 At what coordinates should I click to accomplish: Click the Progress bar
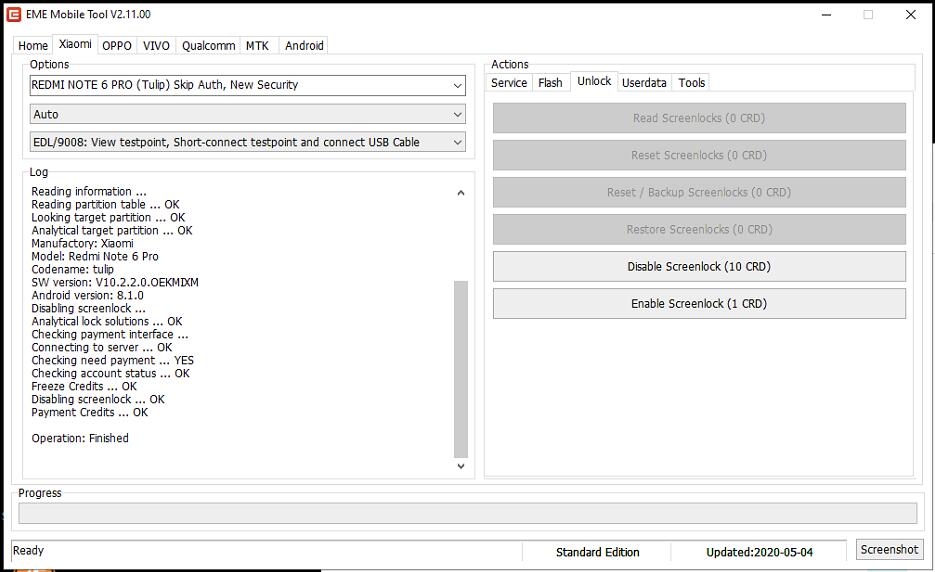click(x=468, y=513)
